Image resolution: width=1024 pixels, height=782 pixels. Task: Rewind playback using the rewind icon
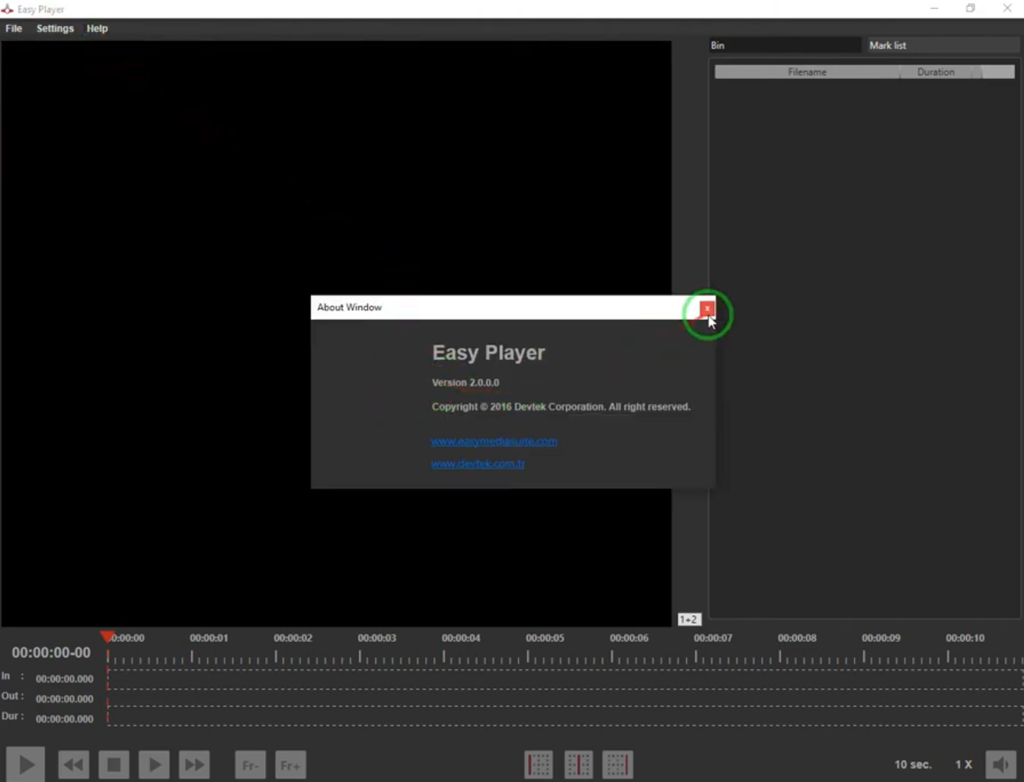pyautogui.click(x=74, y=764)
